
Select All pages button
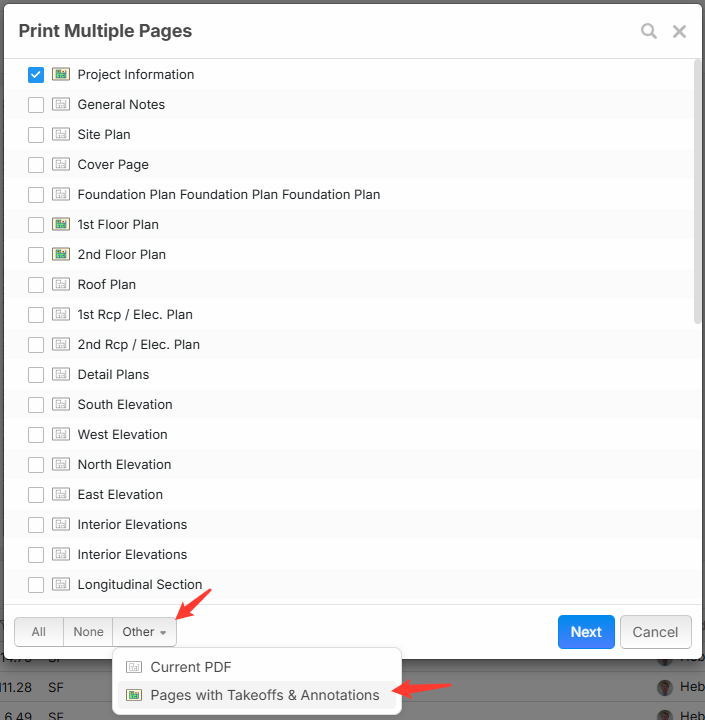coord(39,632)
